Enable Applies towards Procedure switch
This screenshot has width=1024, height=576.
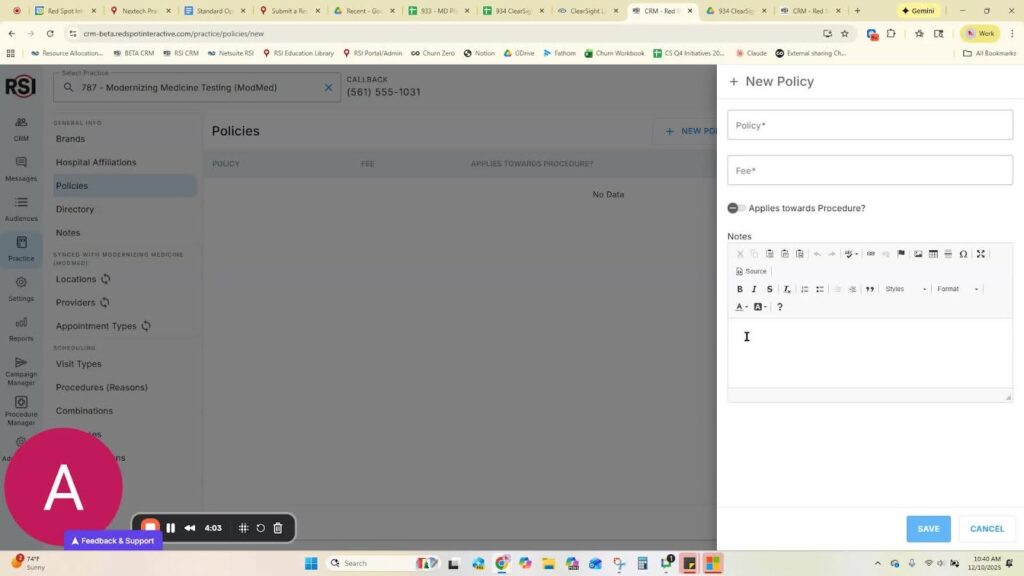click(737, 208)
